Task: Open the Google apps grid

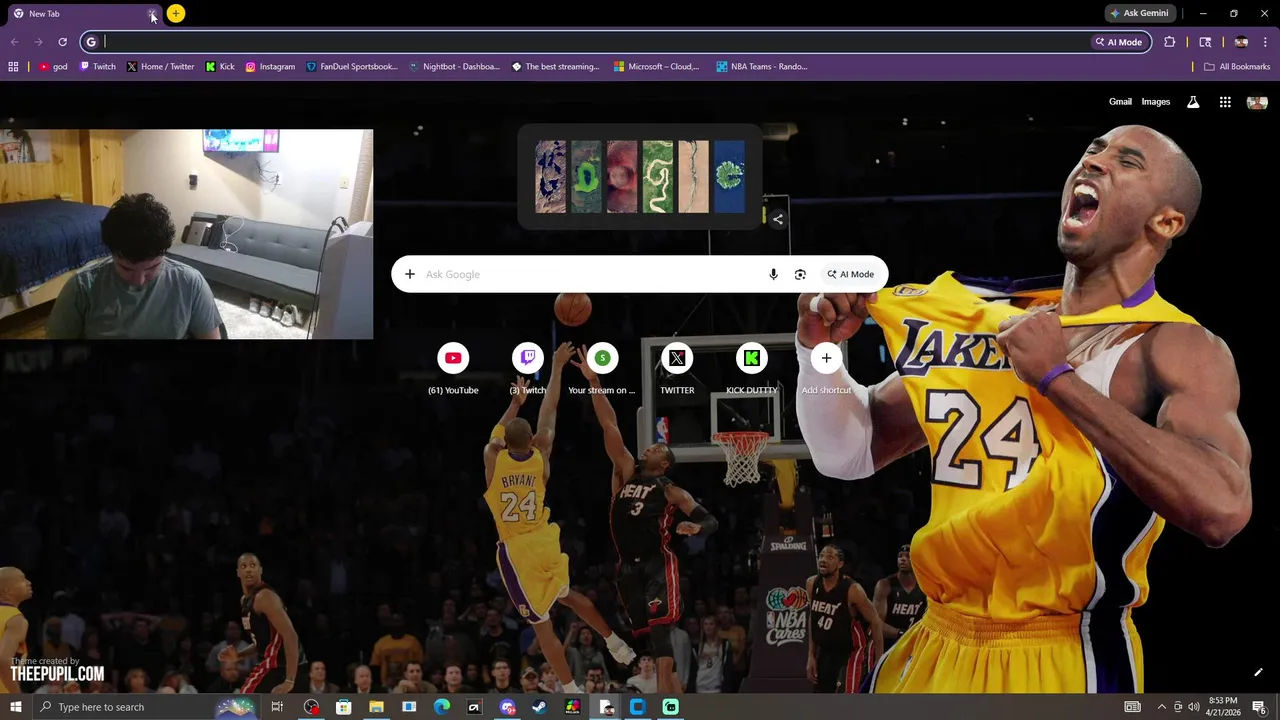Action: tap(1225, 102)
